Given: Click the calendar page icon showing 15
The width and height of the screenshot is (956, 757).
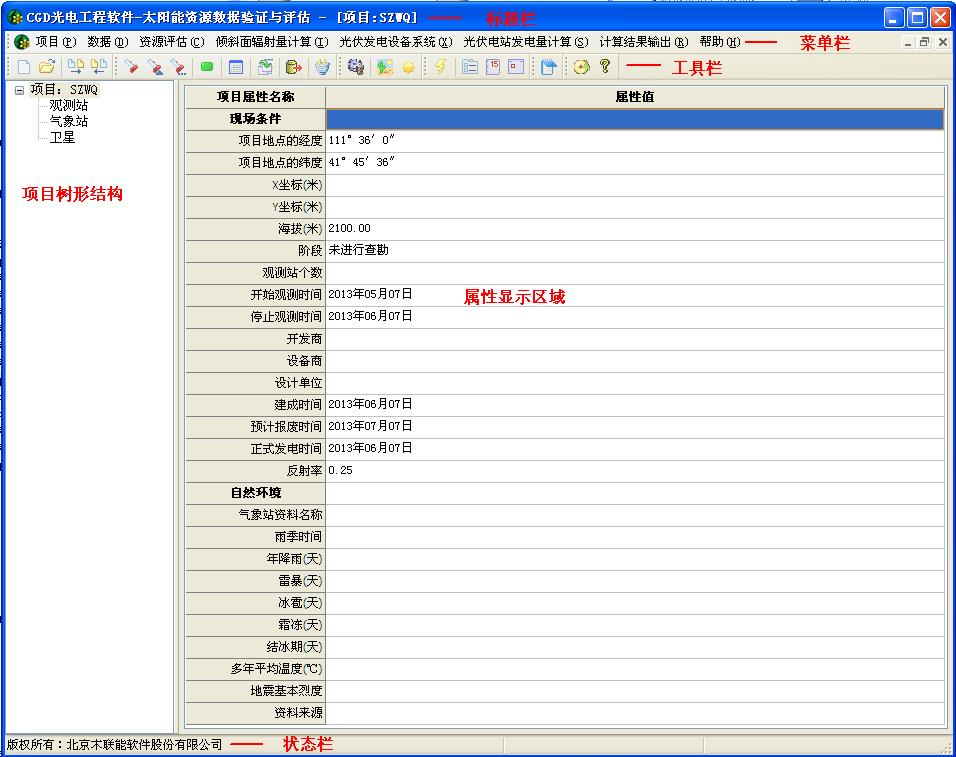Looking at the screenshot, I should 493,67.
